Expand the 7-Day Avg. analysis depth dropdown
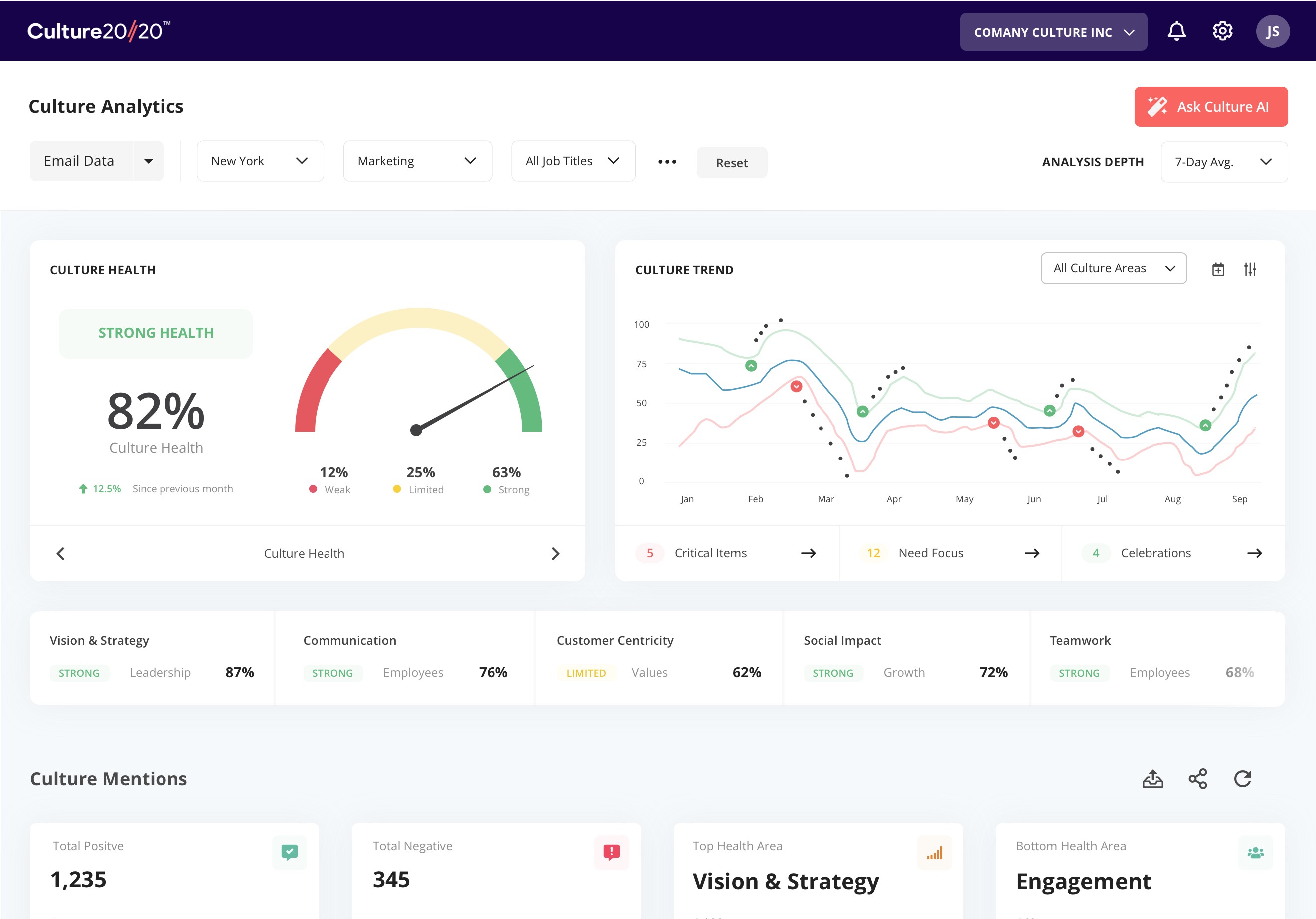The image size is (1316, 919). [x=1224, y=162]
